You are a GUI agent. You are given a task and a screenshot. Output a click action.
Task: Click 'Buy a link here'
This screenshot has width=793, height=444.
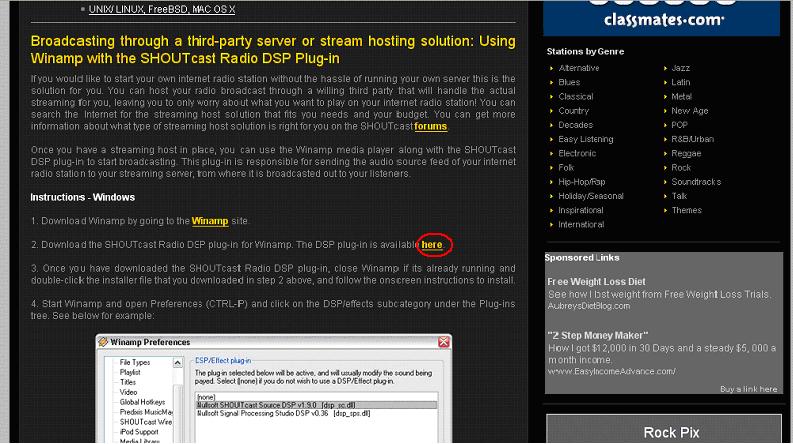(x=748, y=389)
